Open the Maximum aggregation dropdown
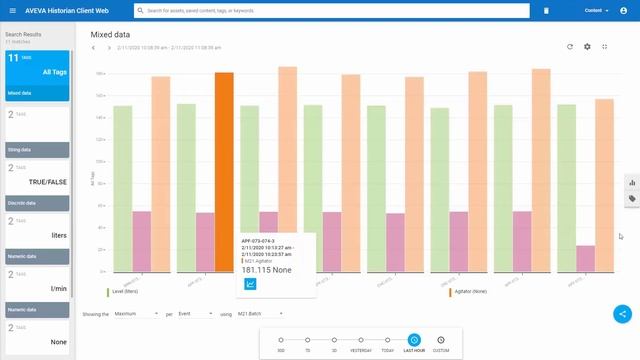Image resolution: width=640 pixels, height=360 pixels. pyautogui.click(x=136, y=314)
